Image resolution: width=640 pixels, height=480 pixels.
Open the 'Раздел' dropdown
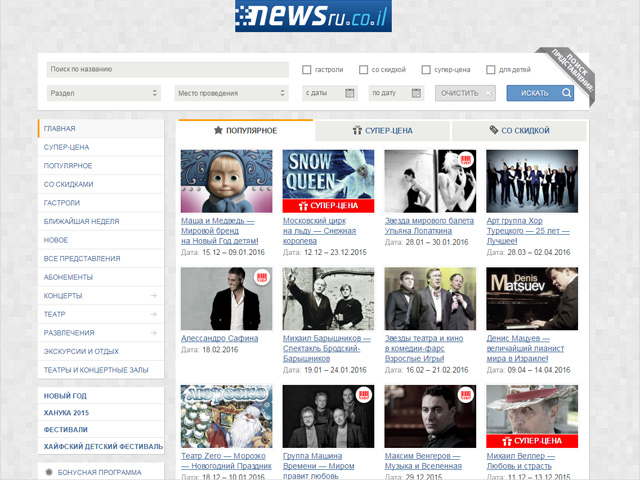click(104, 93)
